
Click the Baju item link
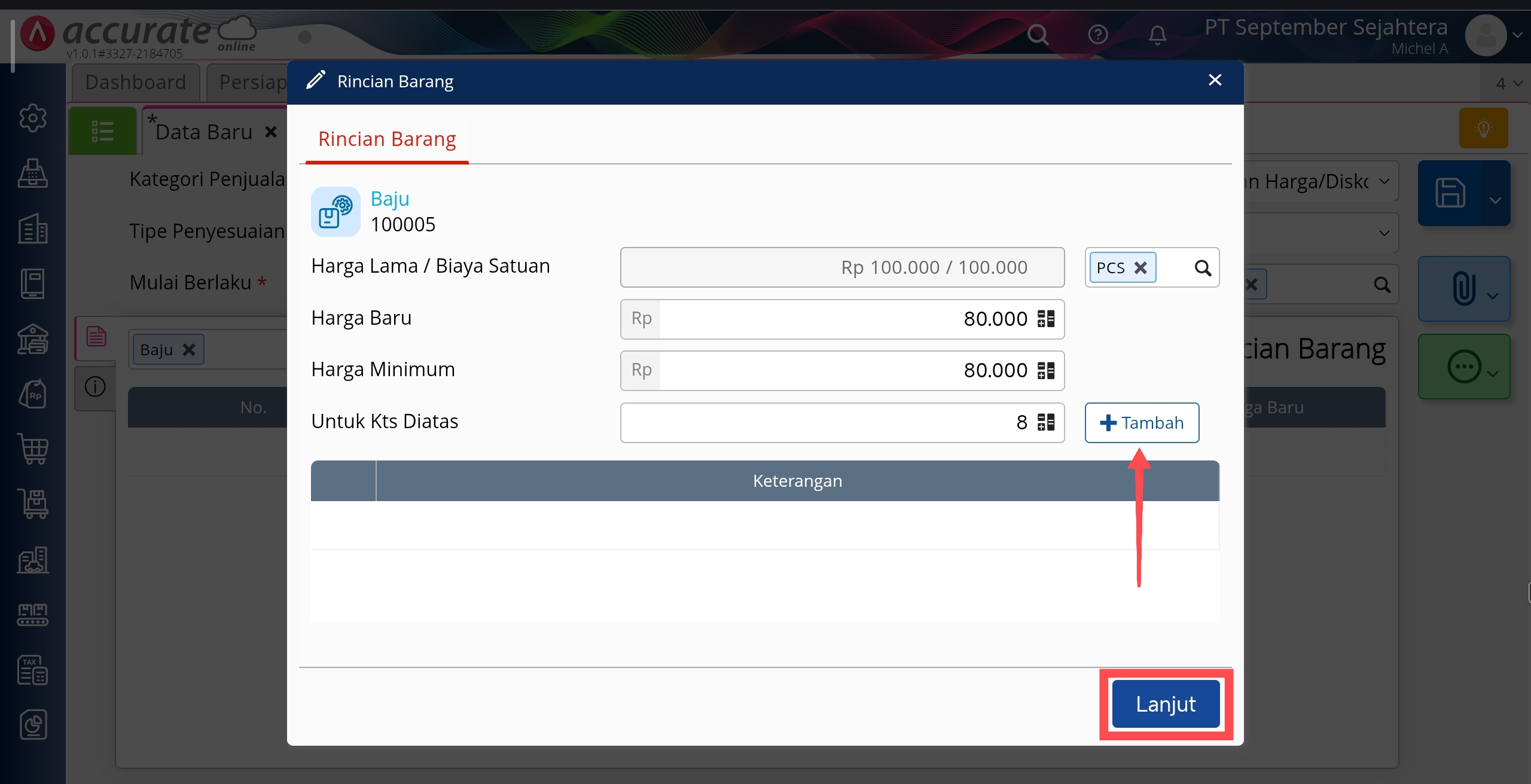point(390,199)
